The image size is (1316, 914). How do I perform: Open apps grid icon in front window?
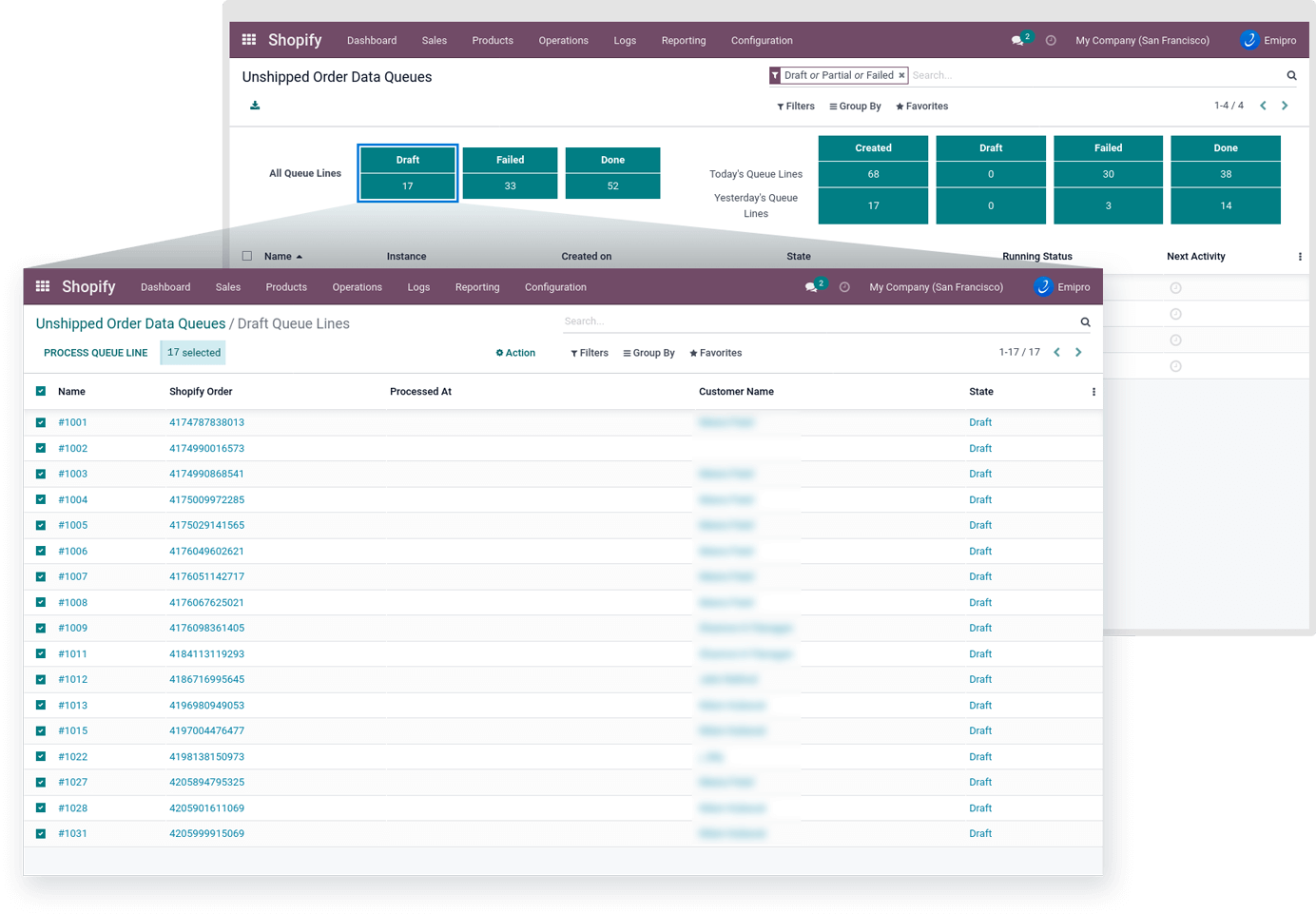(x=43, y=286)
